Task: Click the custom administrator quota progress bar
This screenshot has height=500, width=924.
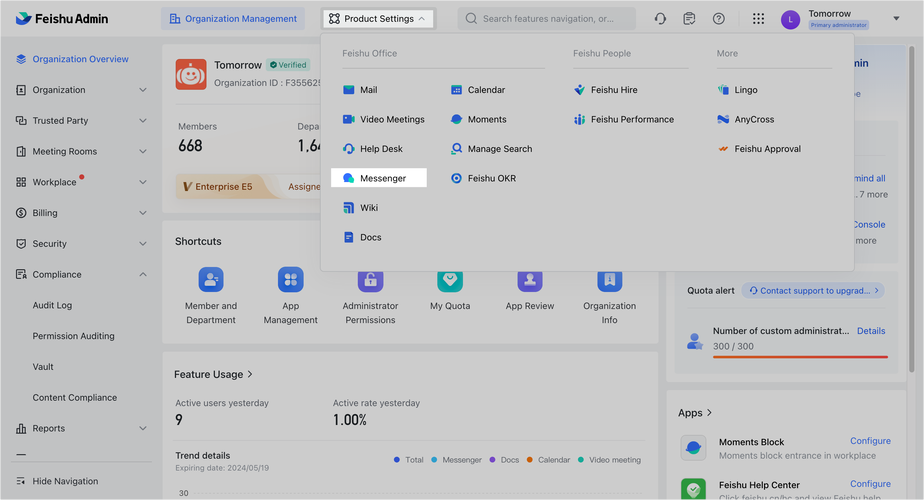Action: point(800,357)
